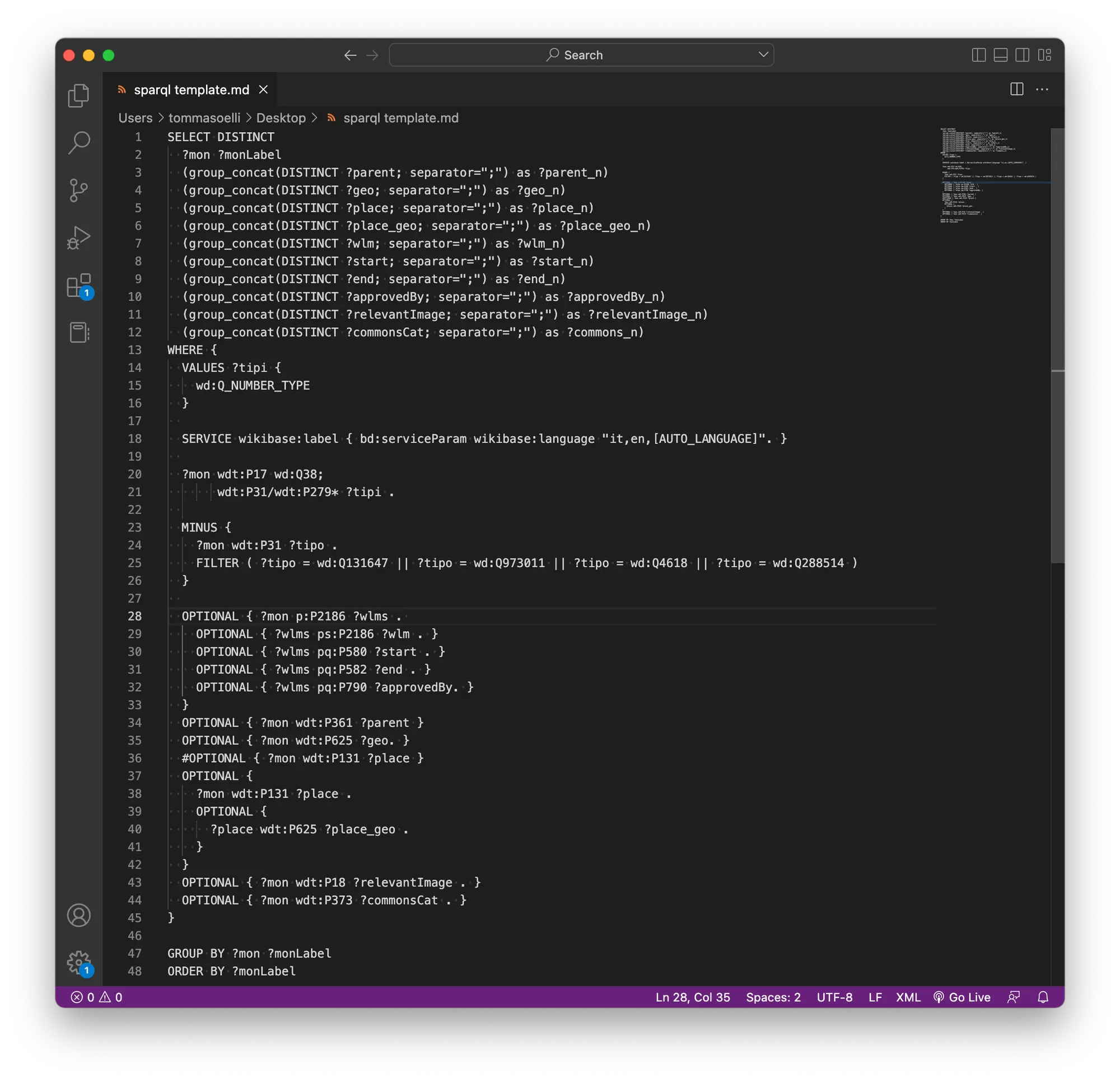The width and height of the screenshot is (1120, 1081).
Task: Open the Explorer view in activity bar
Action: tap(79, 95)
